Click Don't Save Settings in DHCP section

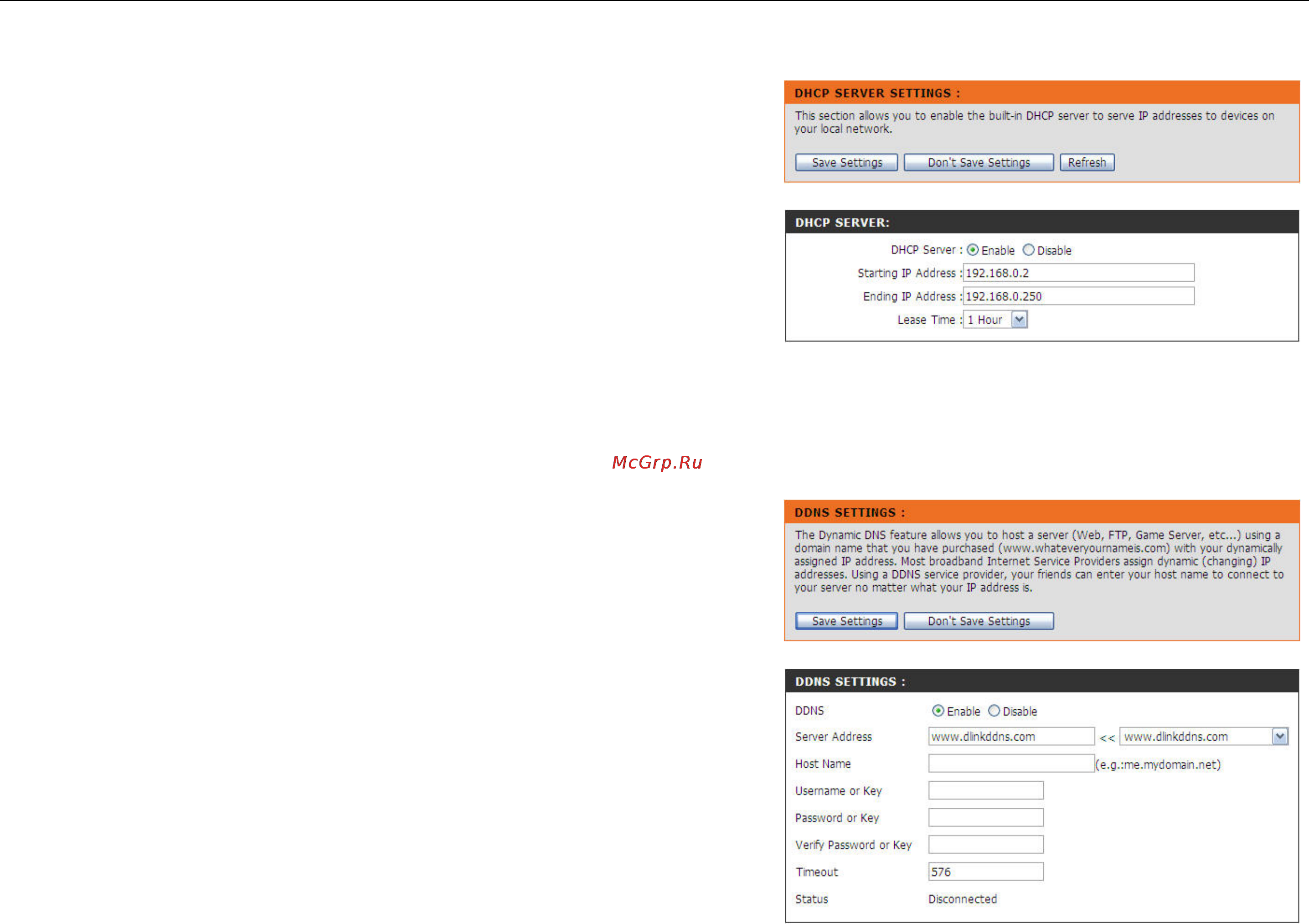[978, 163]
